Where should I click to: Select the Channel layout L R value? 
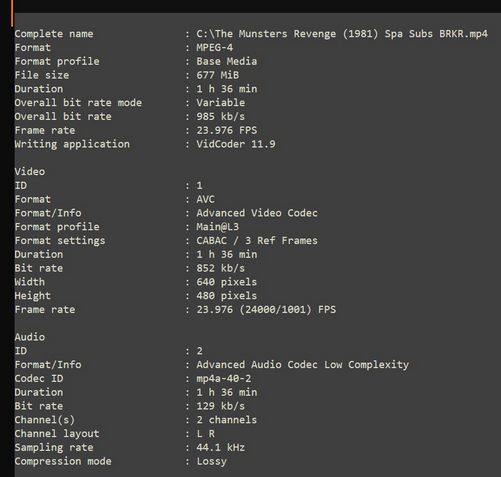[x=205, y=434]
